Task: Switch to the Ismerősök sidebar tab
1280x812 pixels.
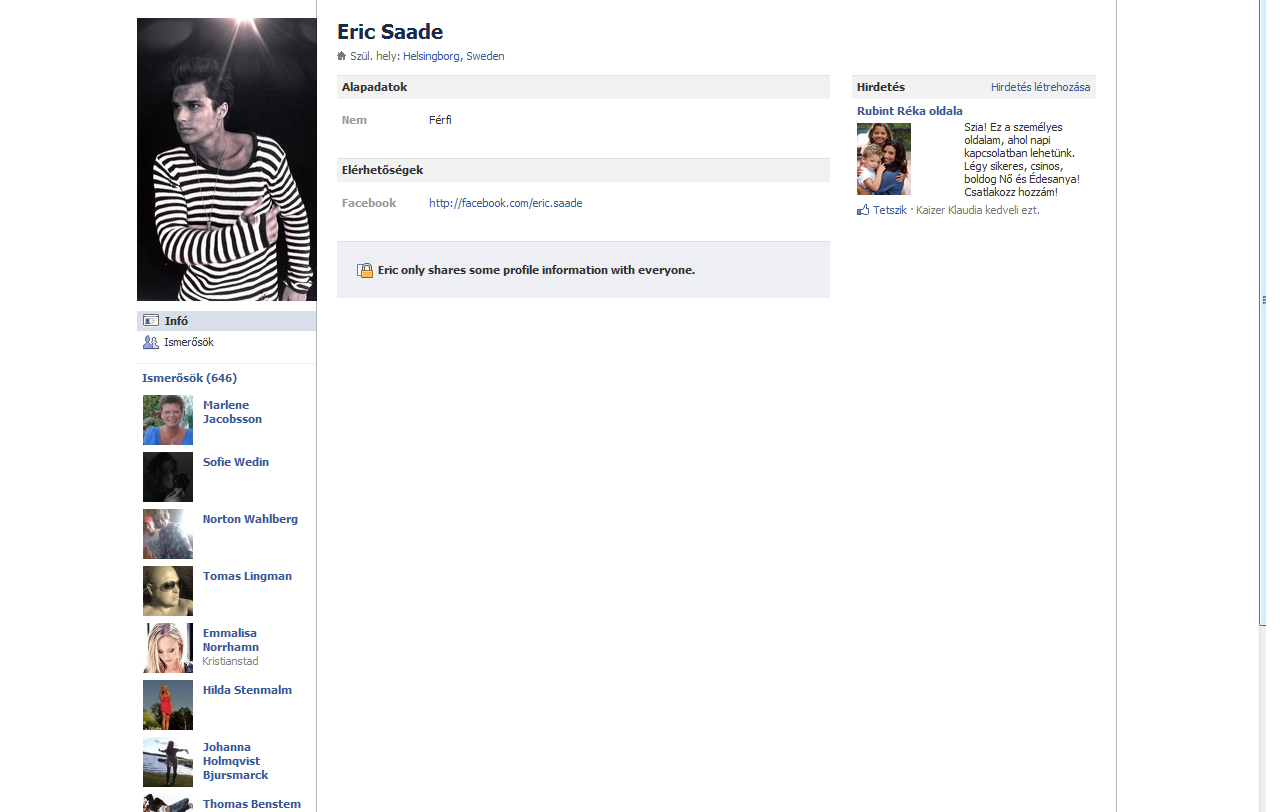Action: (189, 342)
